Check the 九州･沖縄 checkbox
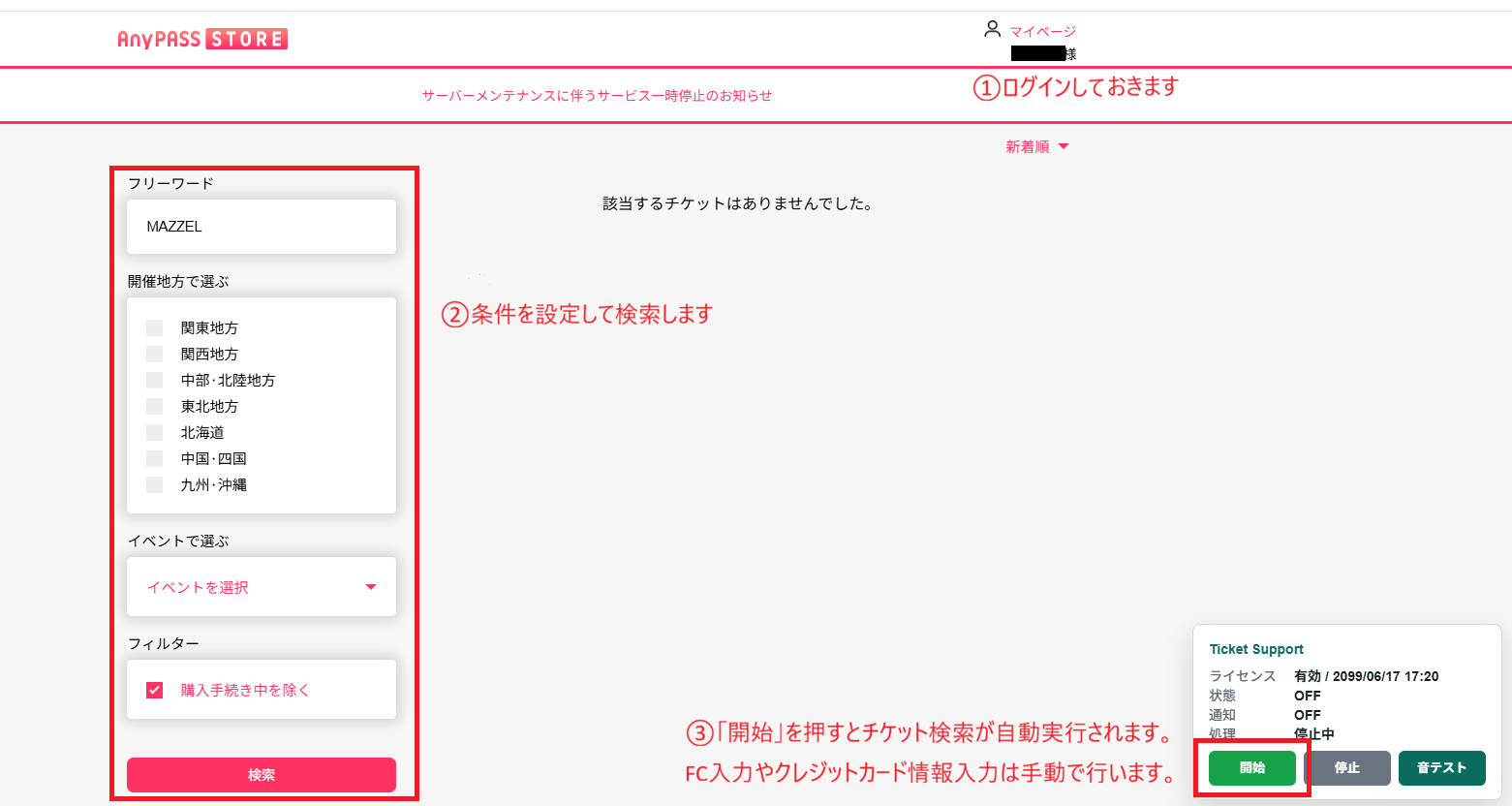Viewport: 1512px width, 806px height. click(x=154, y=484)
